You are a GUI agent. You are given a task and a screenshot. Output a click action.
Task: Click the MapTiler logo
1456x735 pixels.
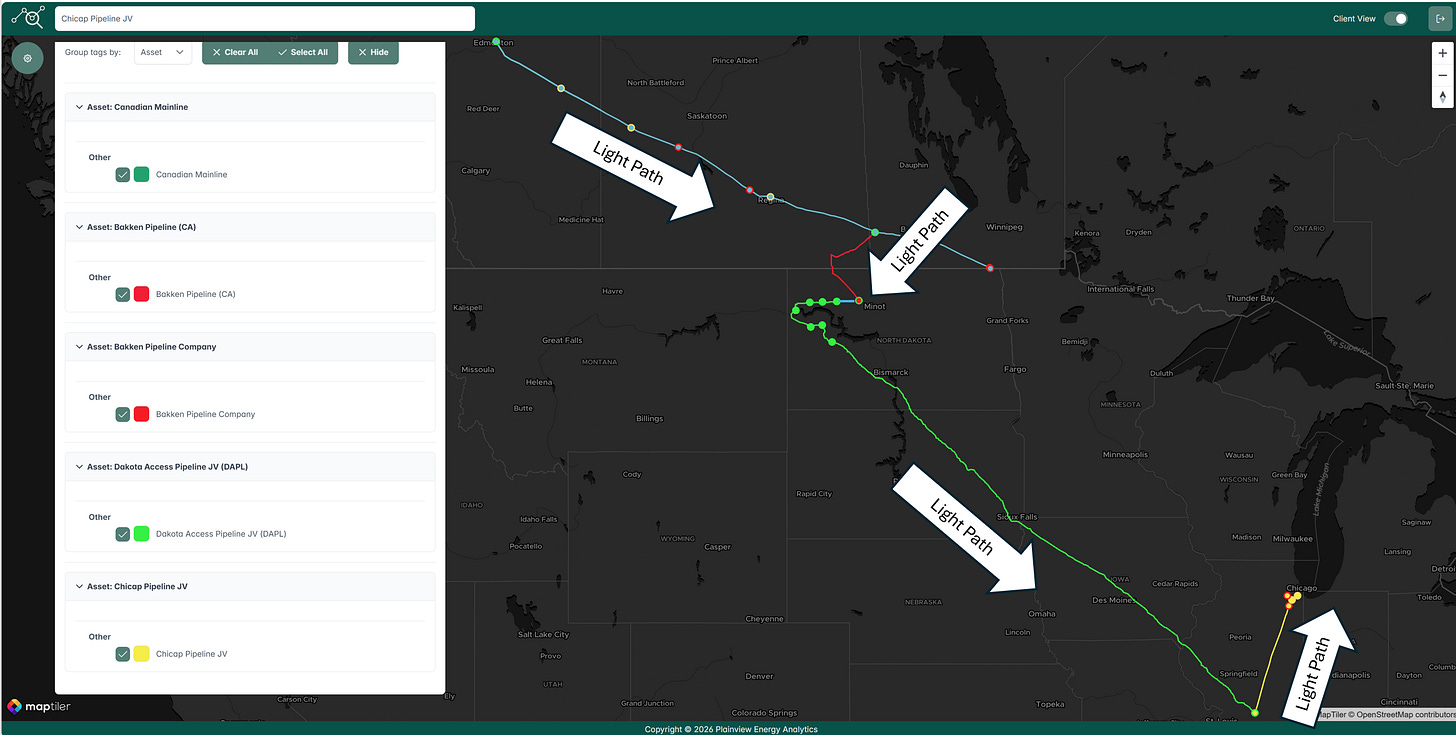pos(39,706)
